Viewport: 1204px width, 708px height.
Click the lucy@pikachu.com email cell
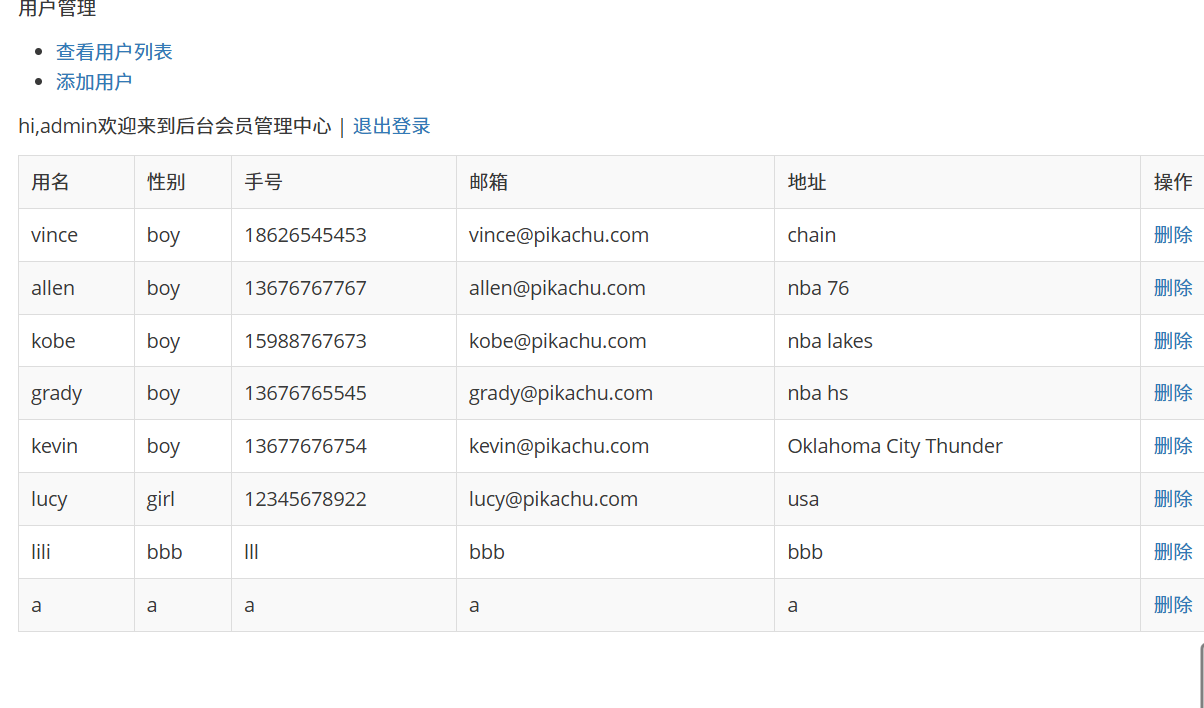pos(553,499)
